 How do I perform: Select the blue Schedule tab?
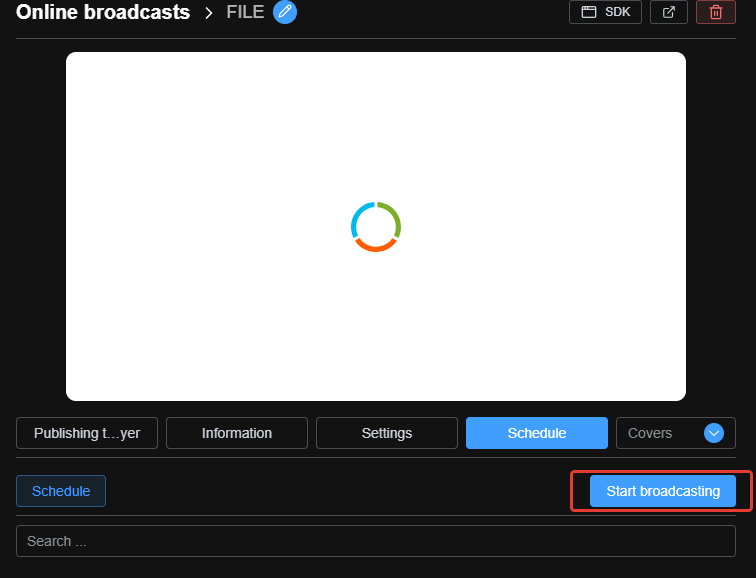click(x=537, y=433)
